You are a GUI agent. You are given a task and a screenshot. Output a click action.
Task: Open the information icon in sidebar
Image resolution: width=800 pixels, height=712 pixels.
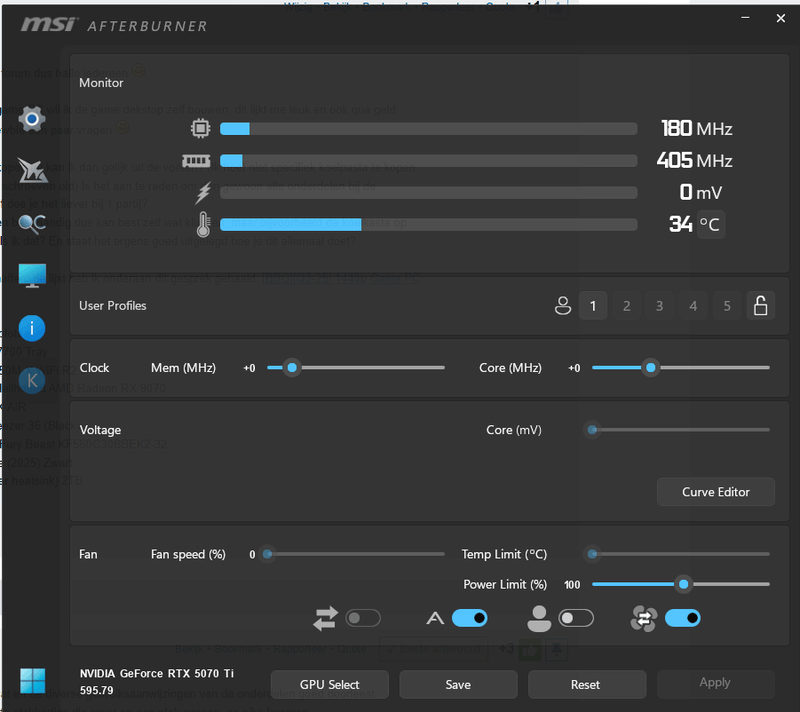coord(32,328)
